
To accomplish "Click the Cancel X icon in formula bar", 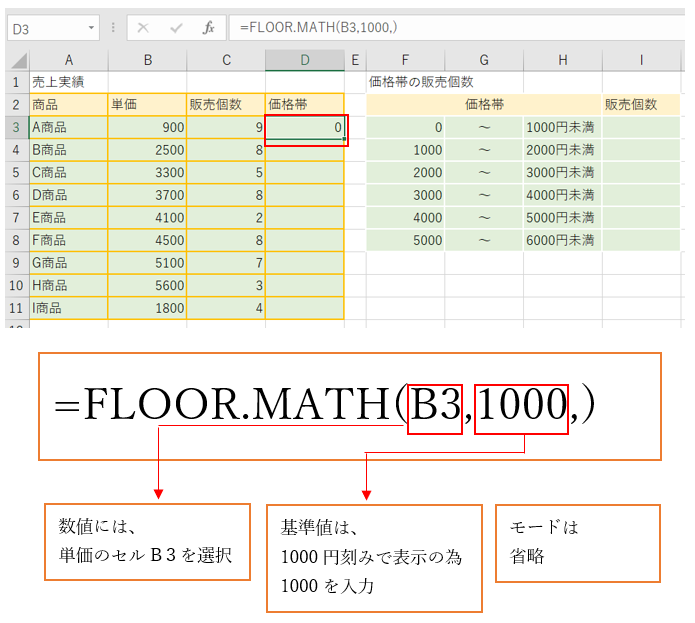I will [x=144, y=28].
